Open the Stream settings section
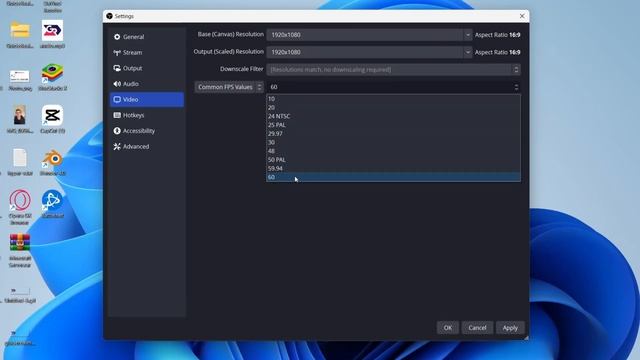 tap(147, 53)
